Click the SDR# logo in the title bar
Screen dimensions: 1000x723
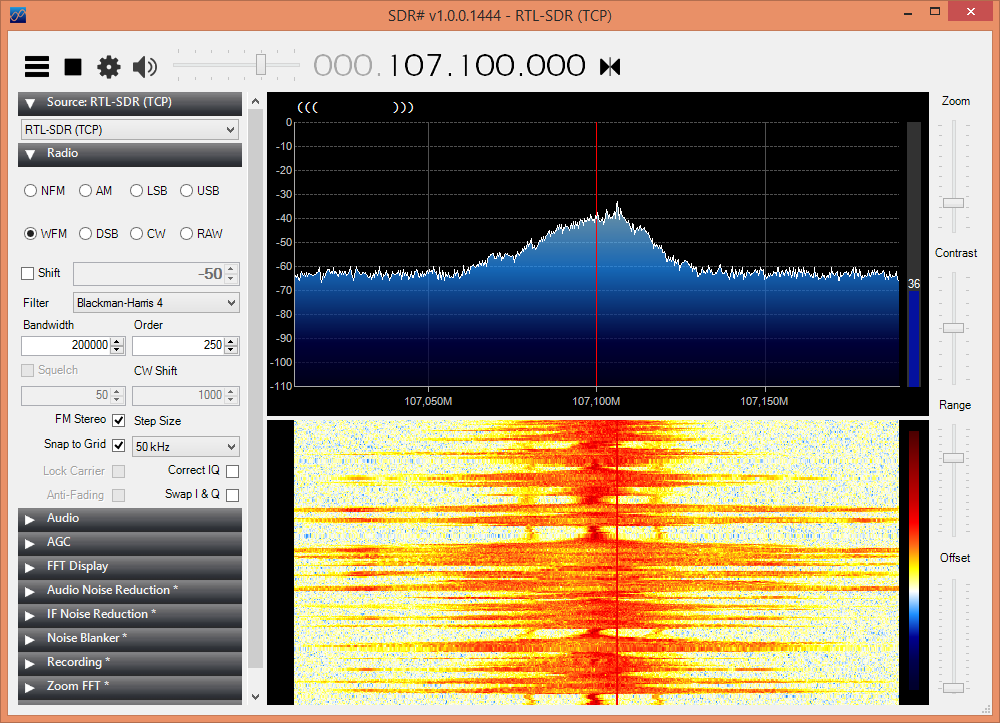17,15
